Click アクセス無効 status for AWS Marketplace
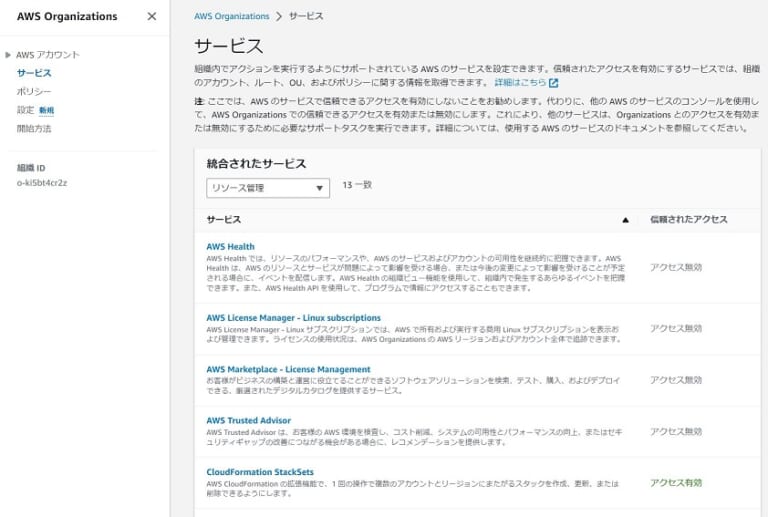The width and height of the screenshot is (768, 517). click(x=676, y=380)
